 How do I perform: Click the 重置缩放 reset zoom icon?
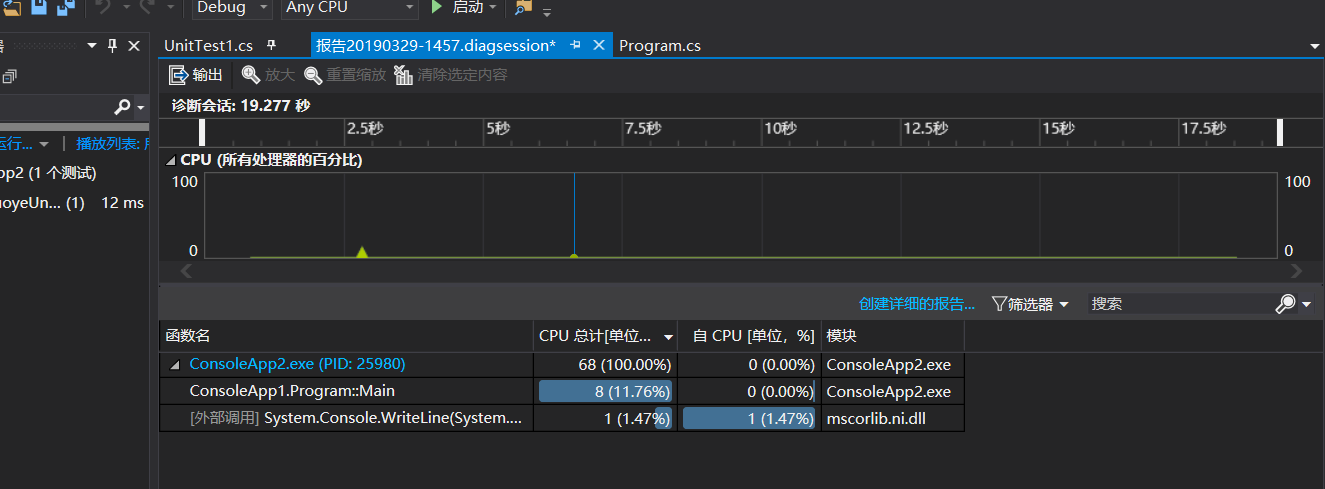(x=313, y=75)
